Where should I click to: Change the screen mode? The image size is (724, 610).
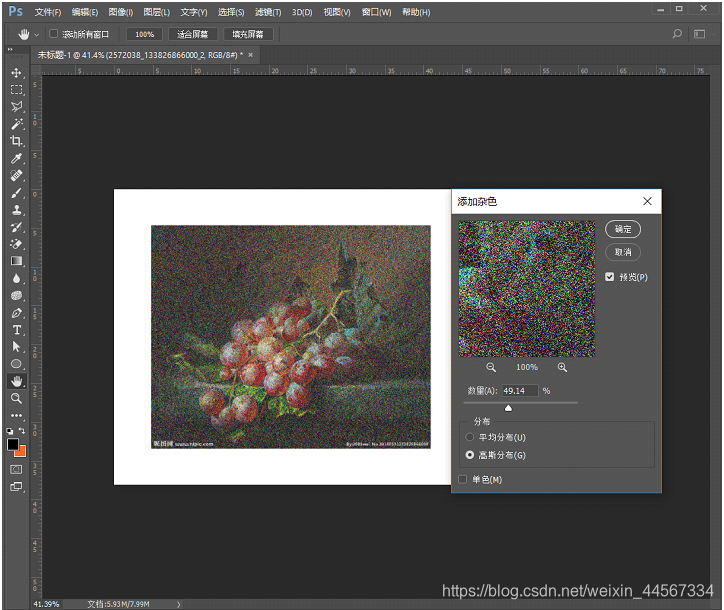[x=16, y=486]
